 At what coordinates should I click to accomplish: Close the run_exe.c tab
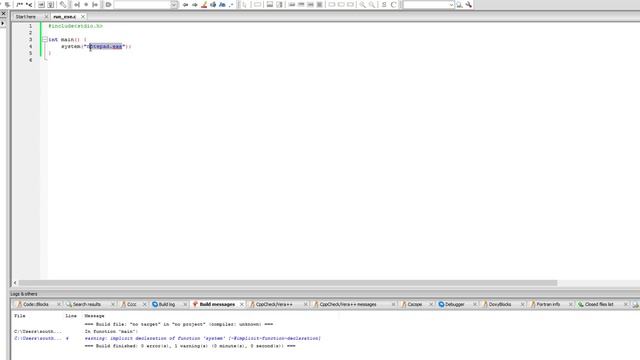click(x=83, y=17)
